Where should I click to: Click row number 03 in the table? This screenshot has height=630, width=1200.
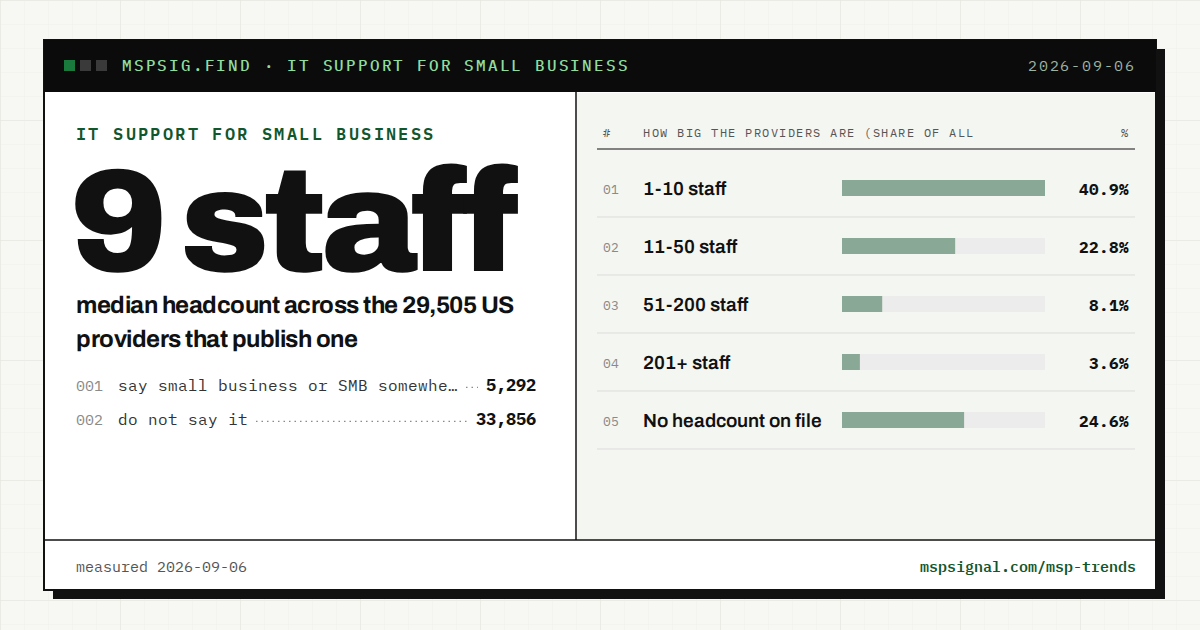(611, 306)
